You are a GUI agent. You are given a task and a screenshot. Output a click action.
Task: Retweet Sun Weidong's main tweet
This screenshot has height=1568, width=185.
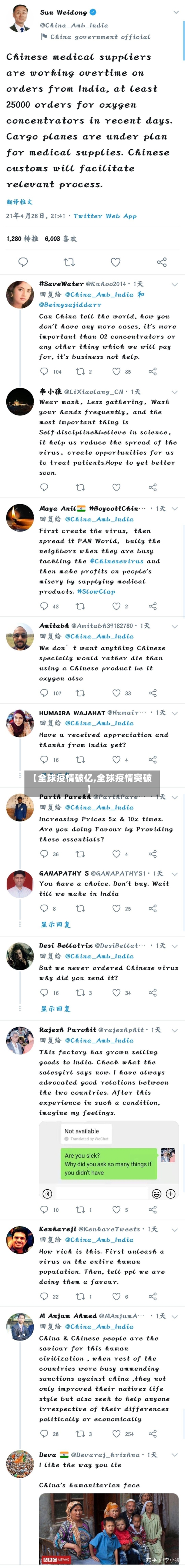point(70,262)
